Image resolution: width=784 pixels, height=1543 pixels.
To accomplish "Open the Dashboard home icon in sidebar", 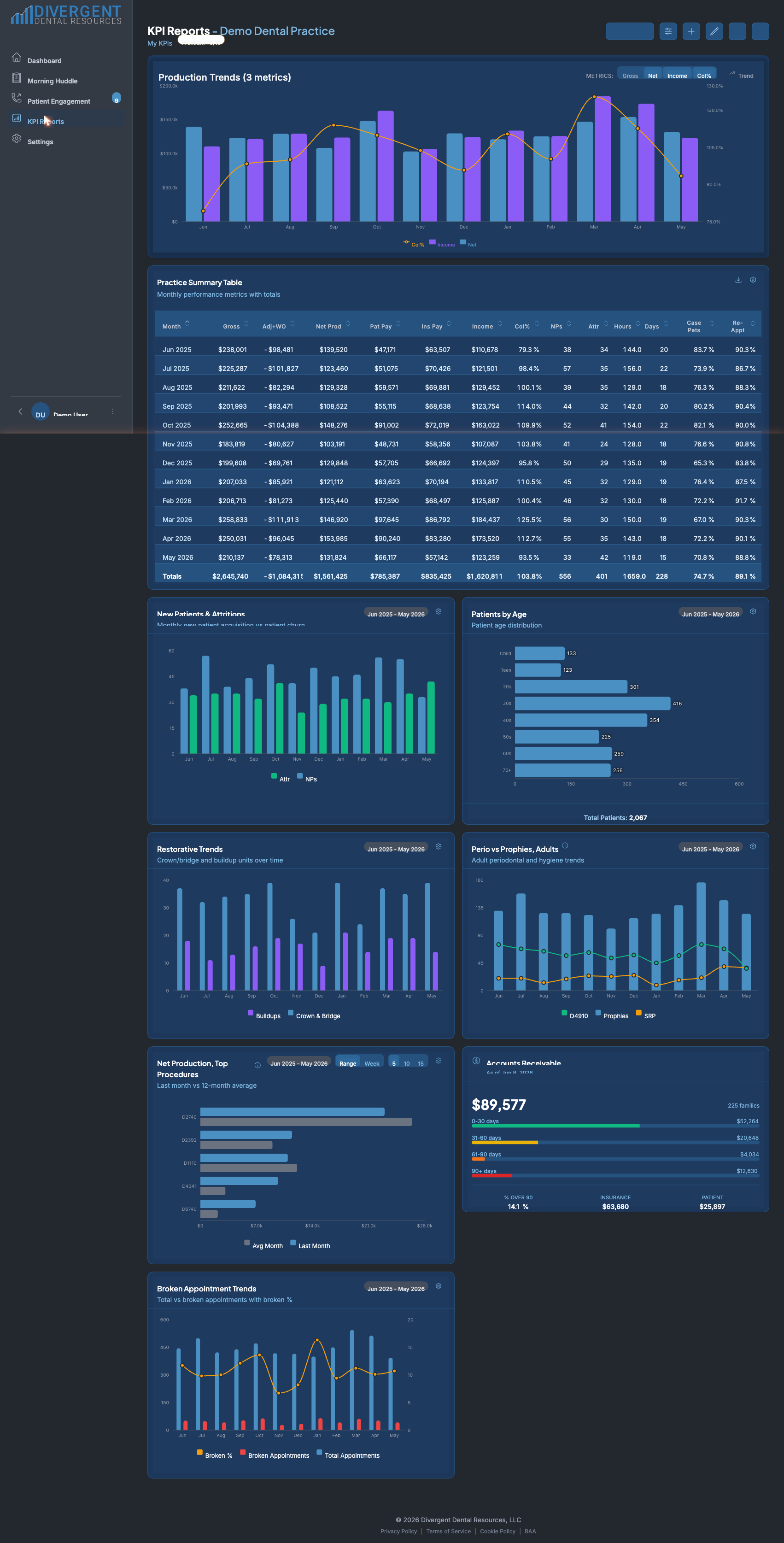I will click(x=16, y=58).
